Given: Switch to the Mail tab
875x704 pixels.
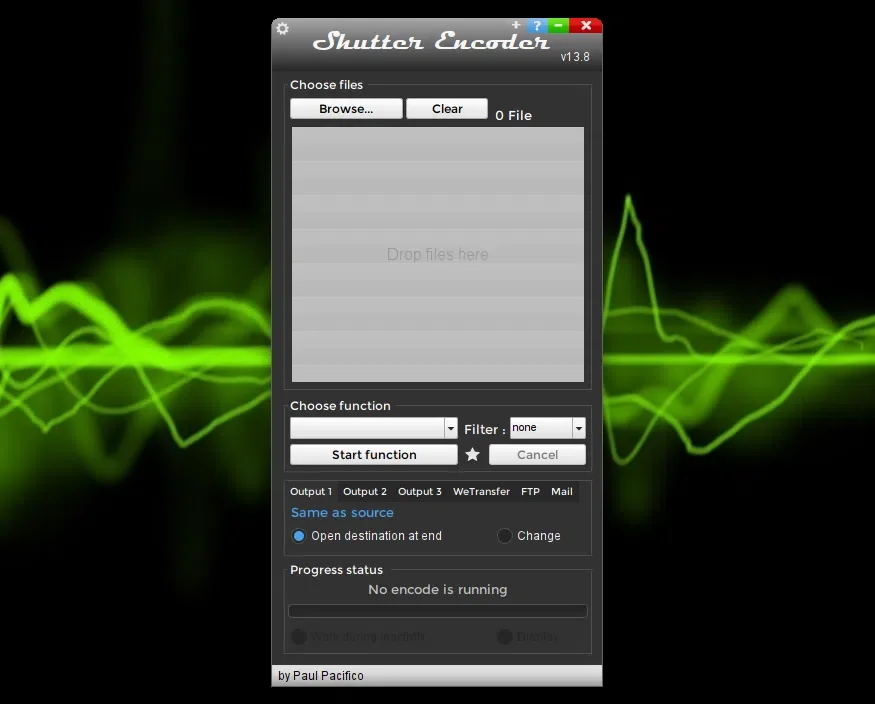Looking at the screenshot, I should point(562,491).
